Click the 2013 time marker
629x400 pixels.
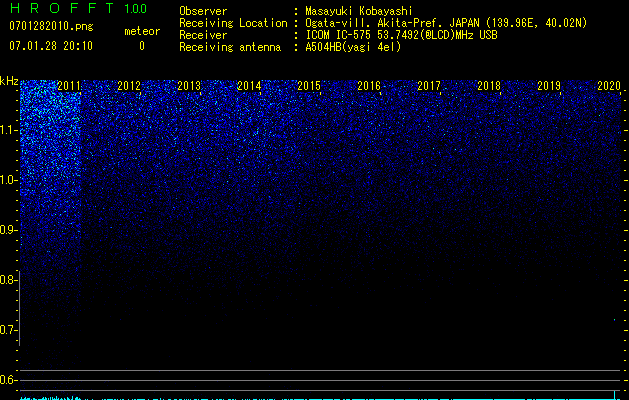coord(189,86)
